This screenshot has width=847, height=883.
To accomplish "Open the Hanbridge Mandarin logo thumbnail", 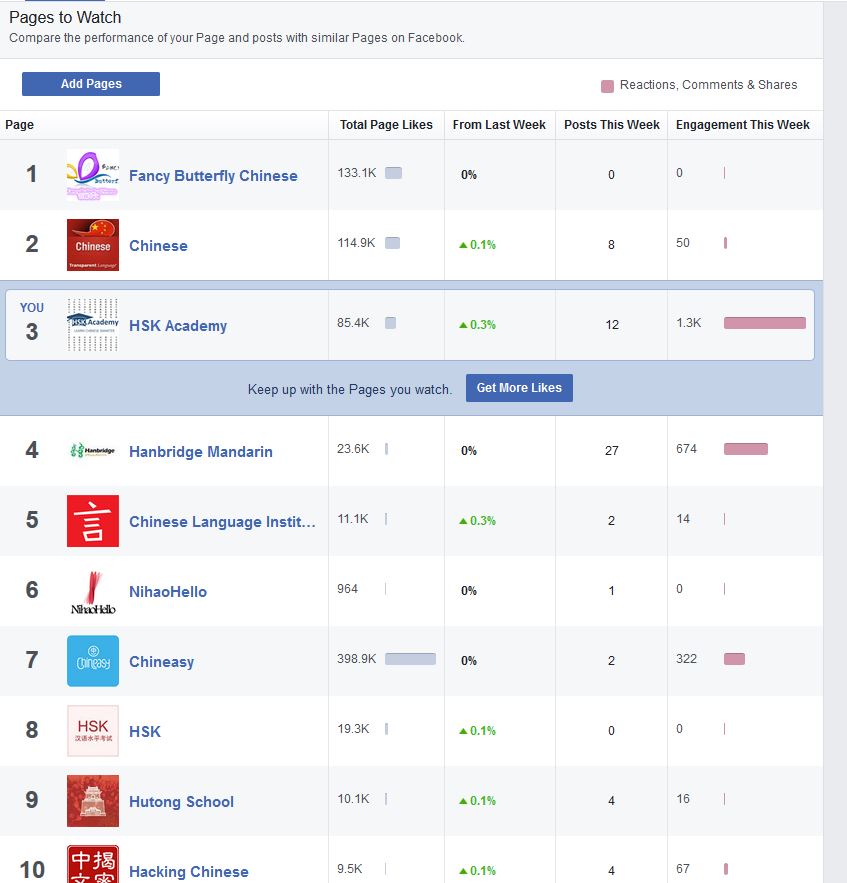I will pos(92,451).
